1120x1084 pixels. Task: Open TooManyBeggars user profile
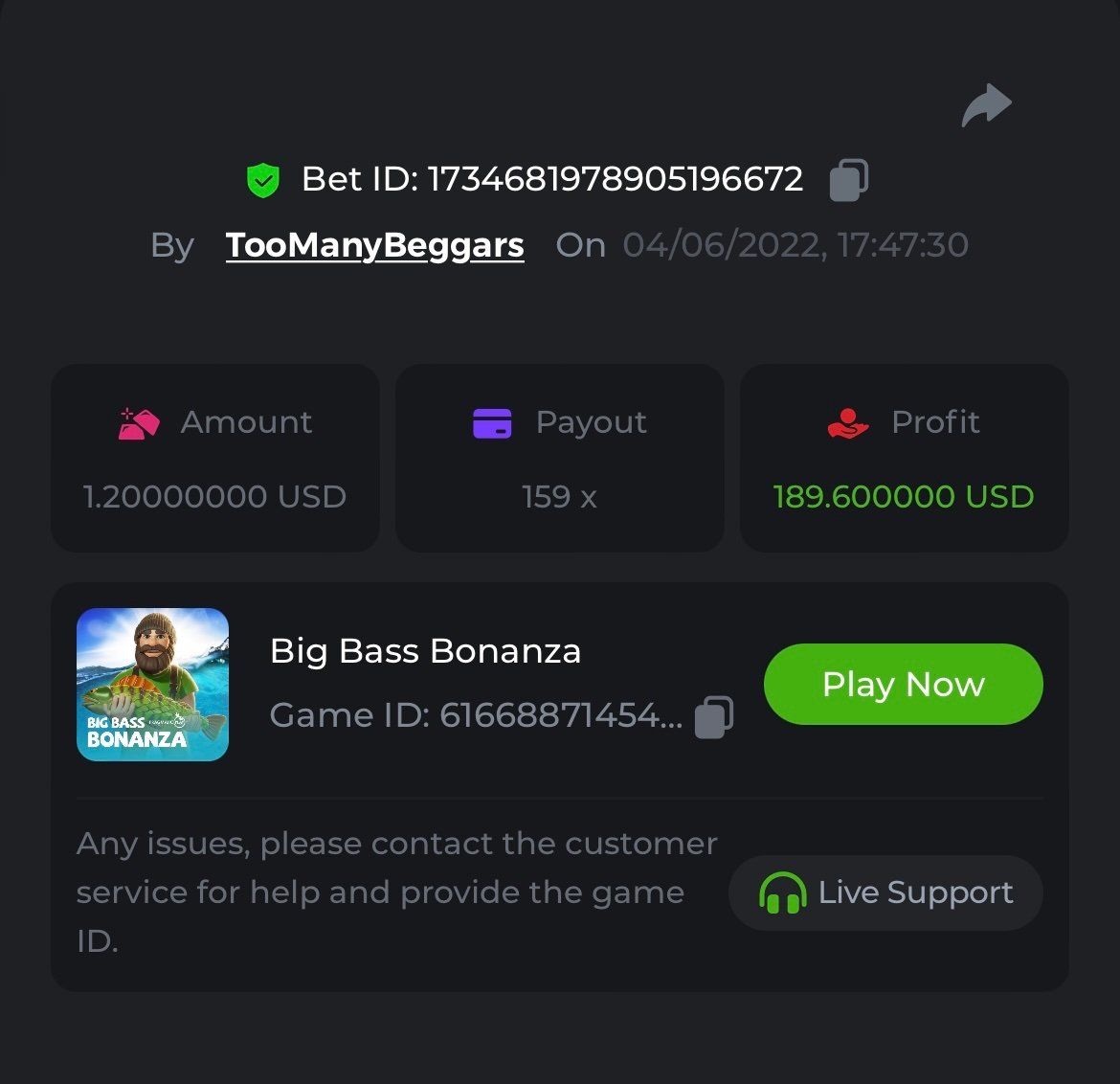click(374, 246)
